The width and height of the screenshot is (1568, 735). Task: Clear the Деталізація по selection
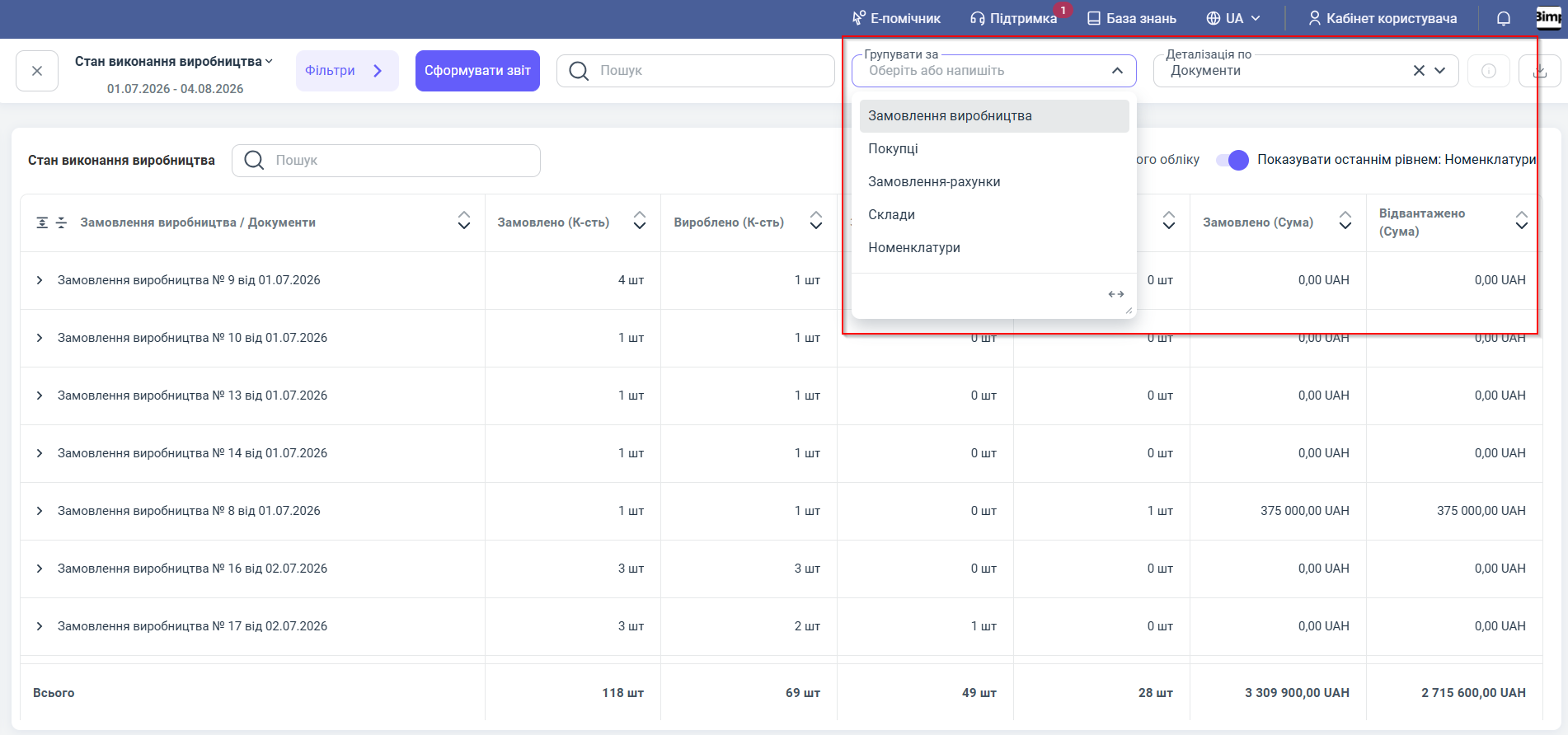pos(1419,71)
